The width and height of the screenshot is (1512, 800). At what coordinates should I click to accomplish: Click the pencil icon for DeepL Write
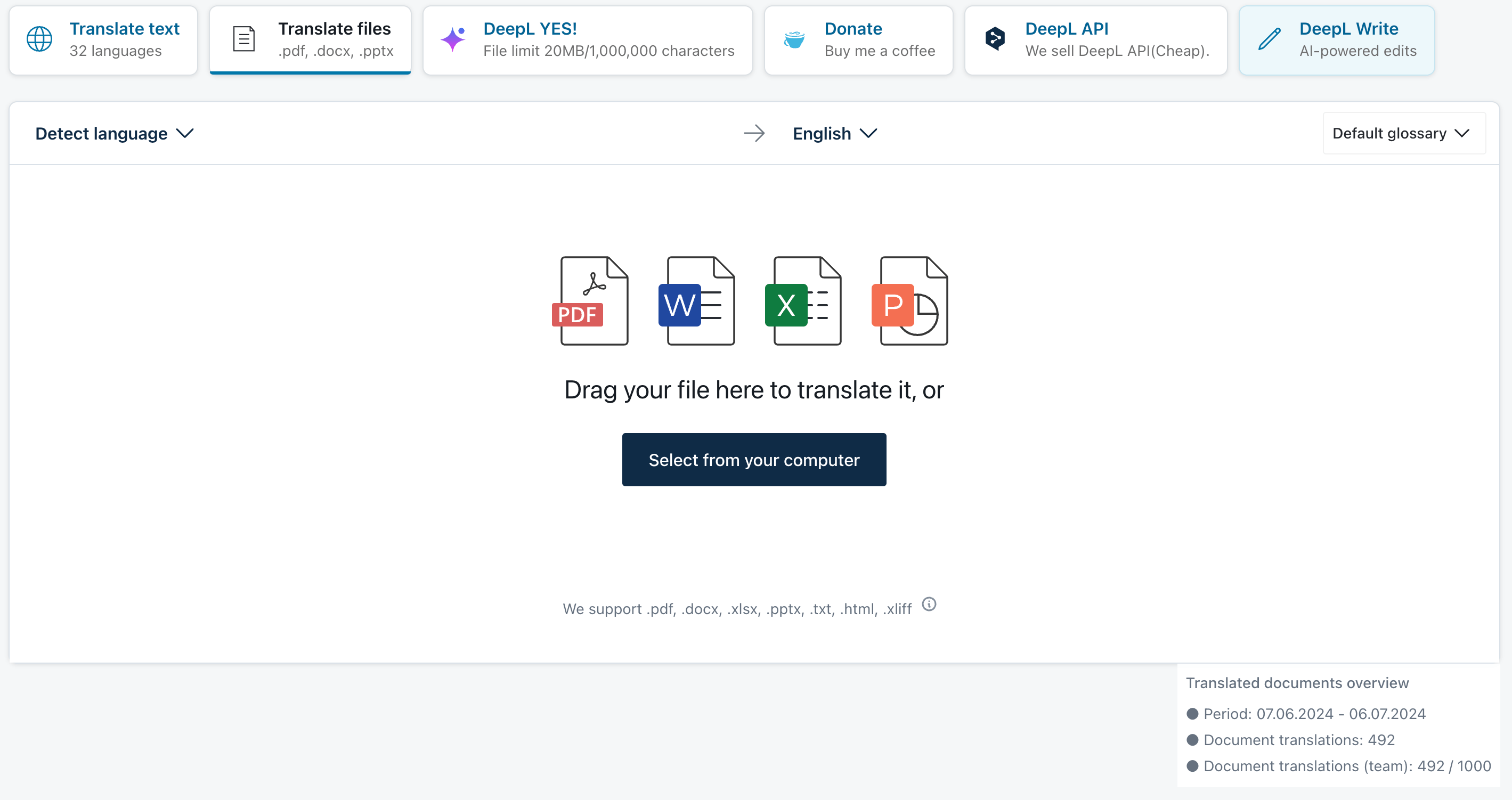pos(1269,39)
